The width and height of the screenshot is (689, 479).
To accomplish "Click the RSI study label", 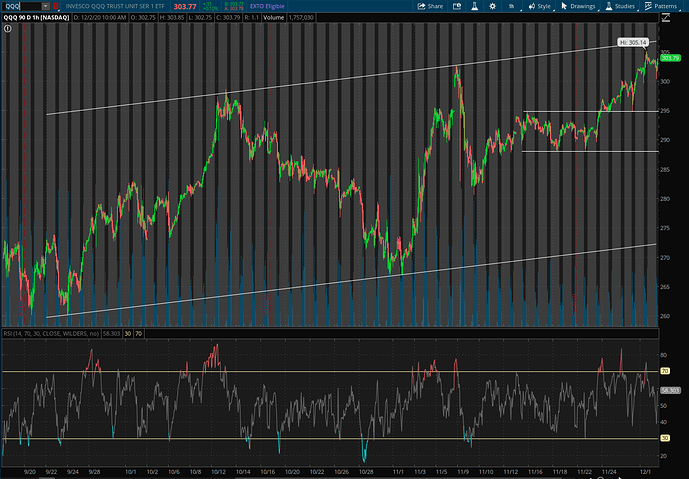I will click(50, 332).
